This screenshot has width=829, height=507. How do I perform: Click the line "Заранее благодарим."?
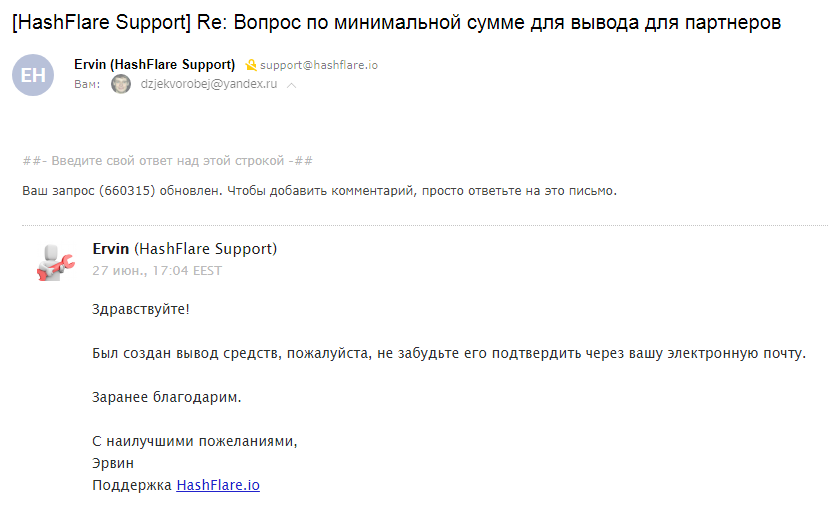(167, 397)
